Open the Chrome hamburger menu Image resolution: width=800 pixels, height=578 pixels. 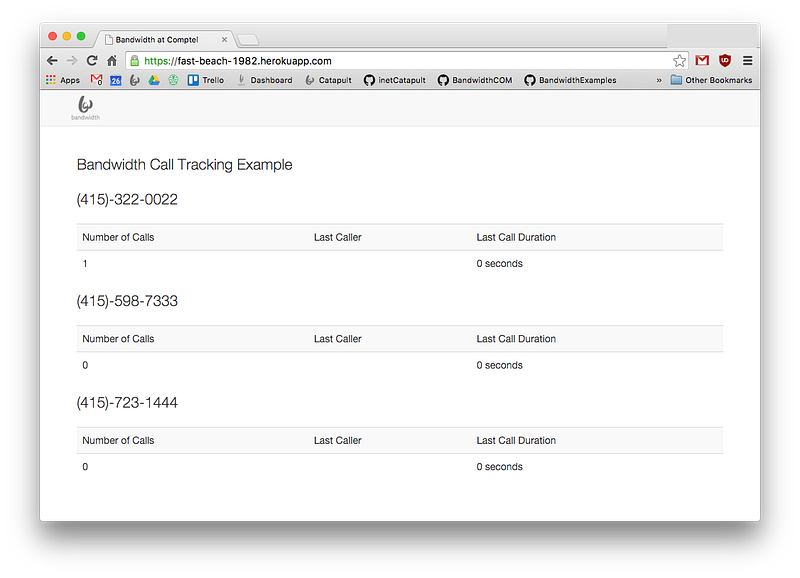747,61
